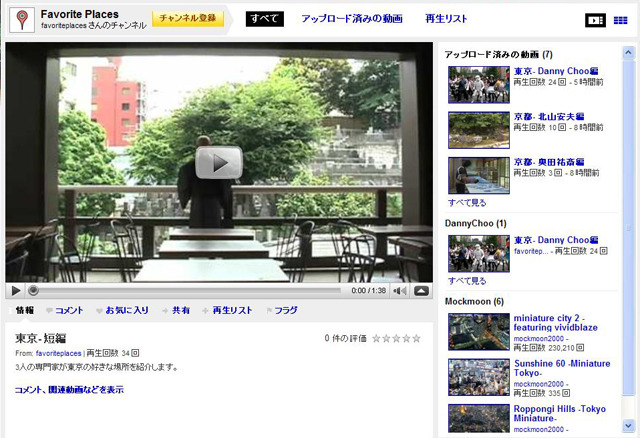Image resolution: width=640 pixels, height=438 pixels.
Task: Mute the video using the speaker icon
Action: tap(399, 291)
